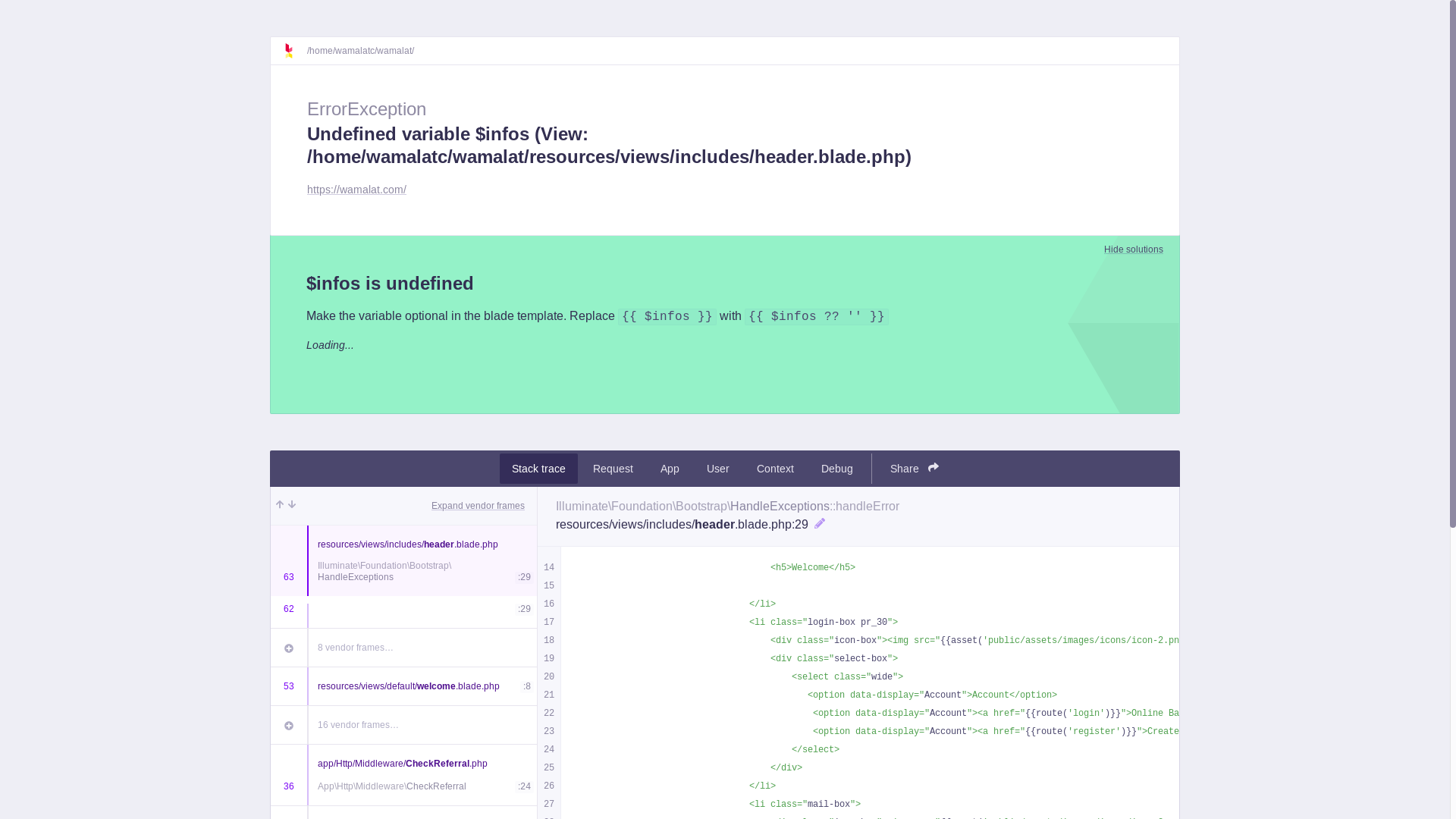Open the Stack trace tab
1456x819 pixels.
[x=538, y=469]
